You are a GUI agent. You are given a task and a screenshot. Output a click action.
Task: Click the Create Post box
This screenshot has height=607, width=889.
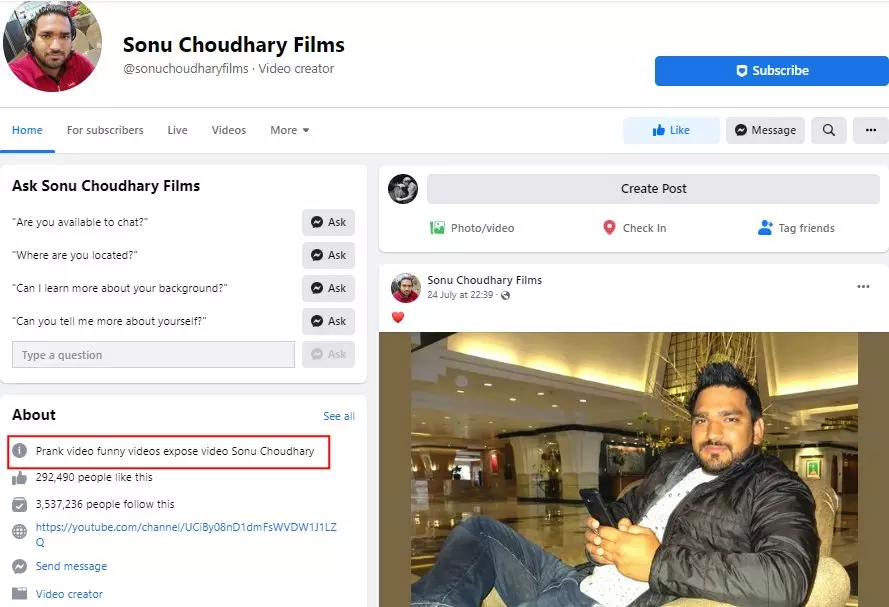(653, 189)
